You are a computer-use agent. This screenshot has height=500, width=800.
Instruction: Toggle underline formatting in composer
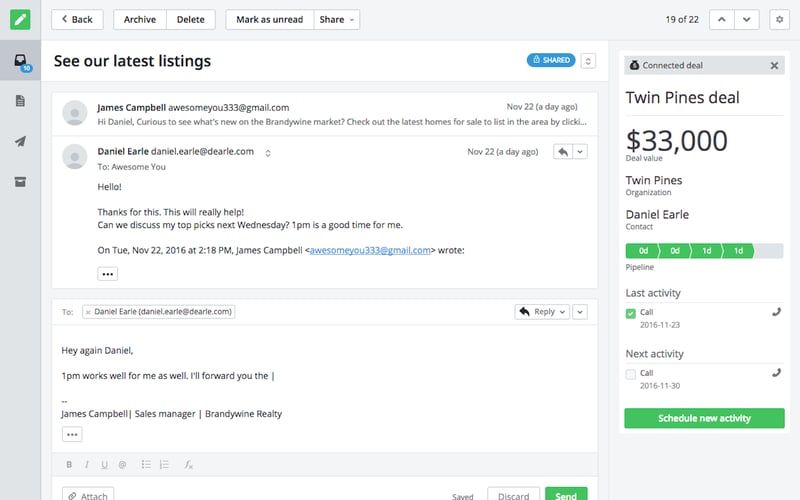click(104, 464)
